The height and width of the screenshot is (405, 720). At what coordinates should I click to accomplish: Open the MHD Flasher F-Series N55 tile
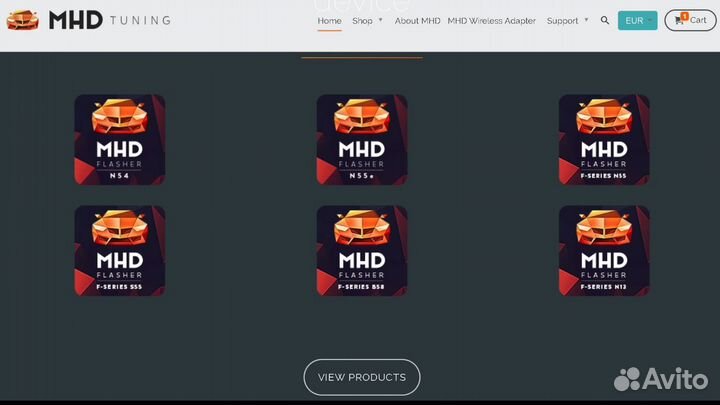tap(604, 140)
